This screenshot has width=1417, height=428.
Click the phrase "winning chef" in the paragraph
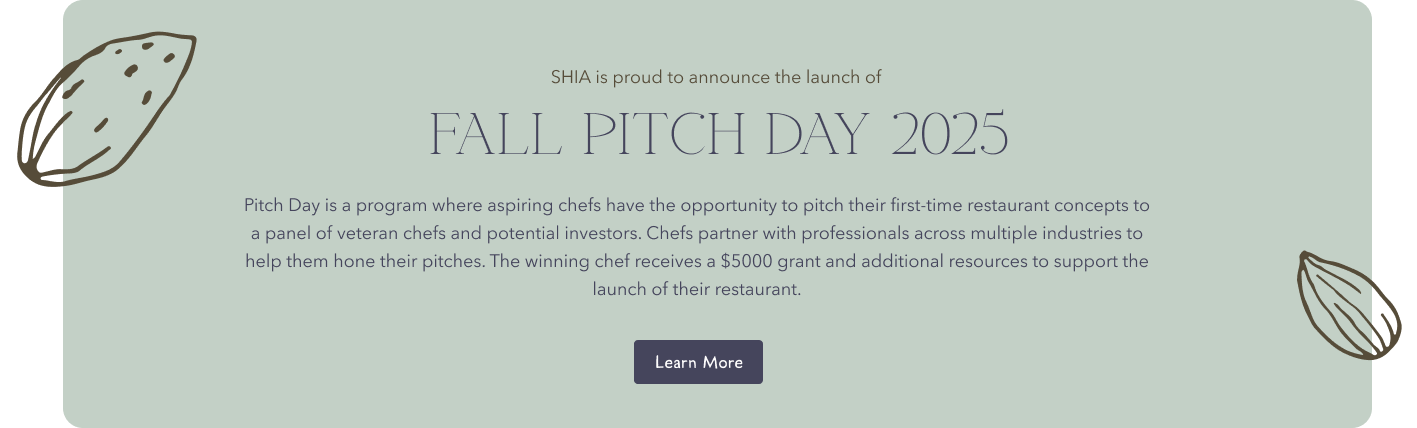[x=592, y=262]
